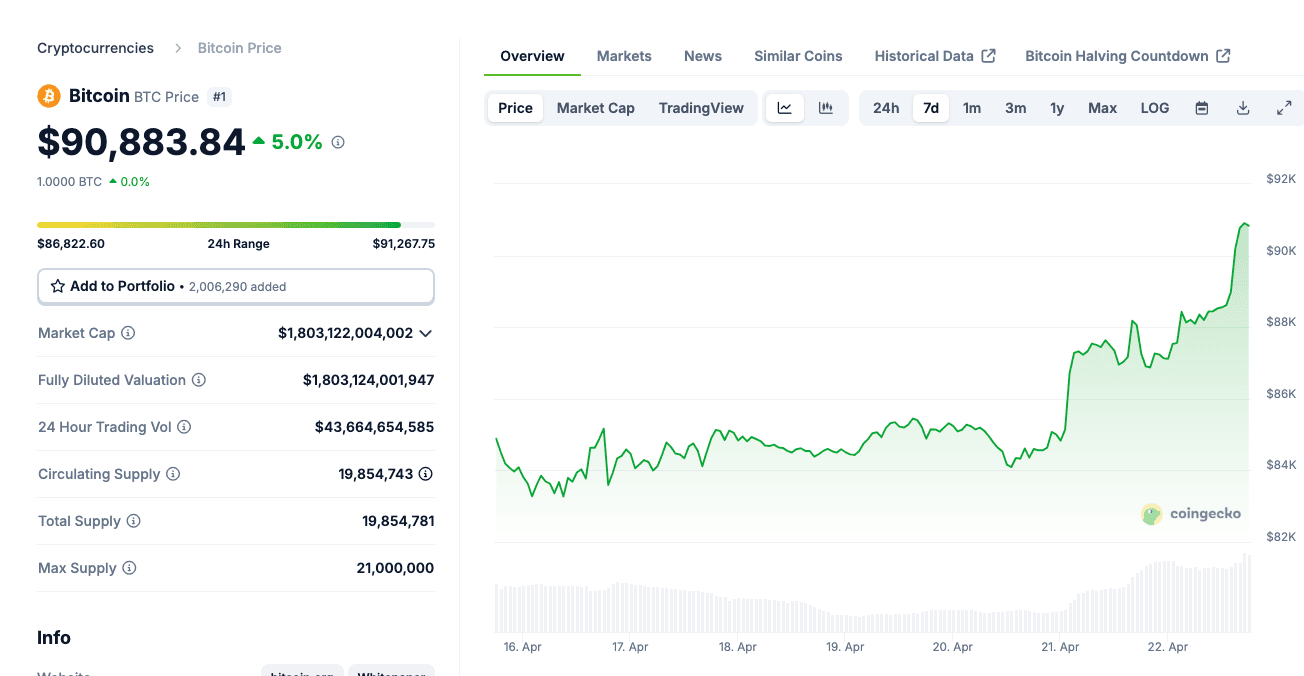Set chart range to 1m
Screen dimensions: 1304x676
click(972, 108)
